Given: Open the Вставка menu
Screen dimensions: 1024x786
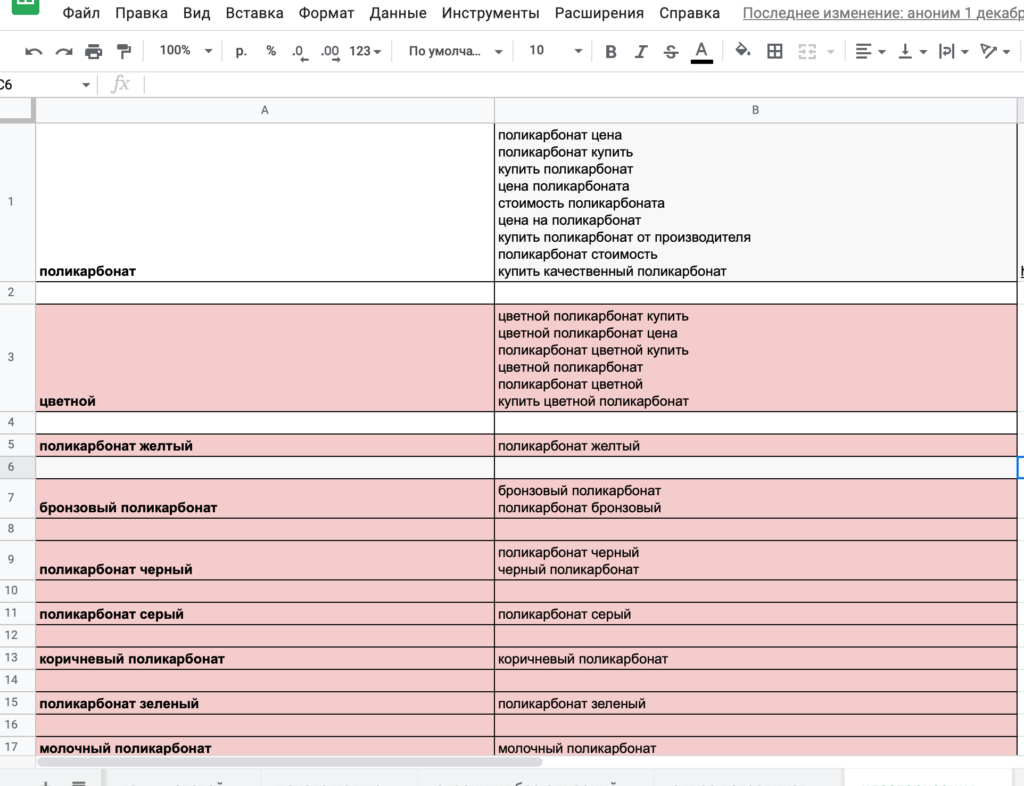Looking at the screenshot, I should (x=254, y=13).
